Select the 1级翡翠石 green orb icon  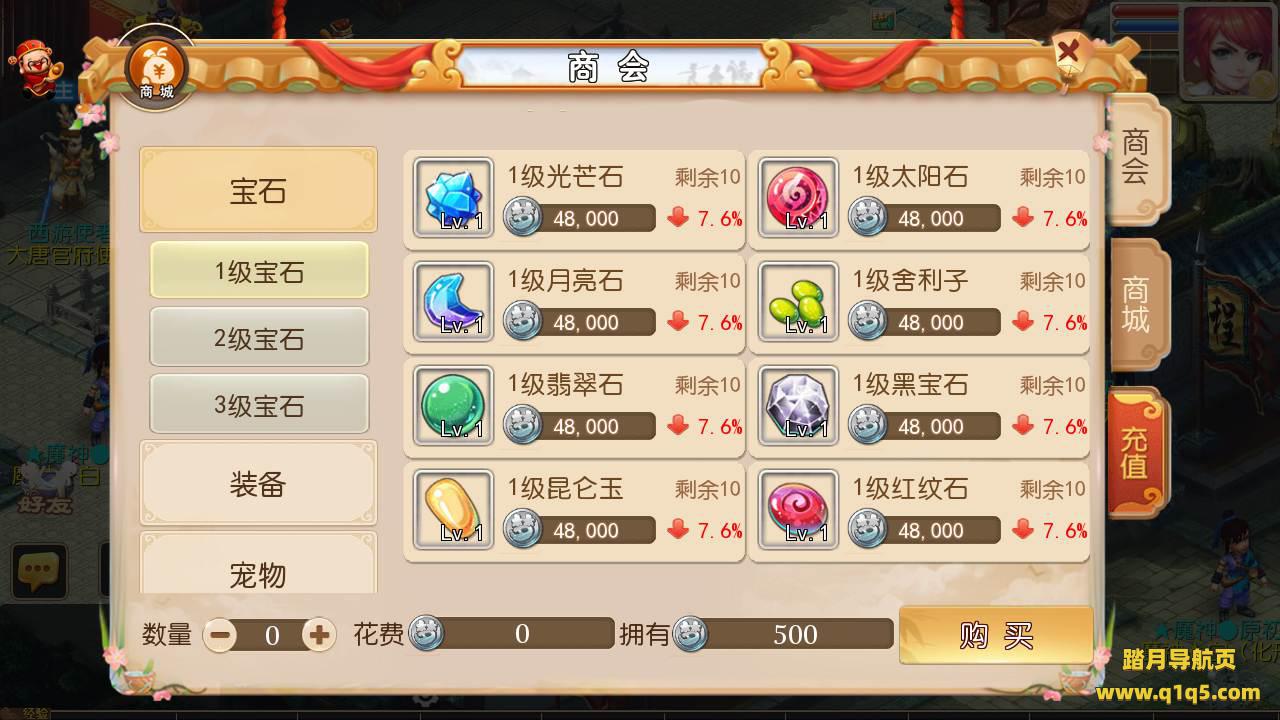coord(453,405)
